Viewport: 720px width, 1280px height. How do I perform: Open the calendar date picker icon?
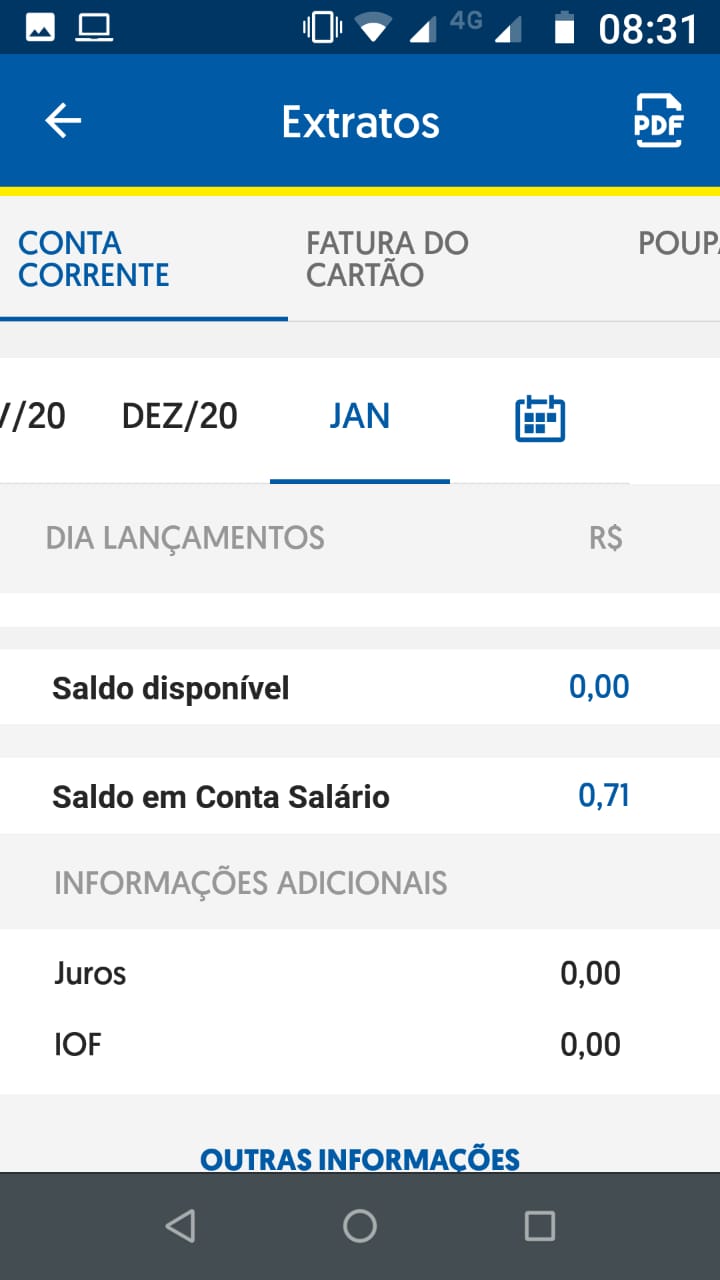click(540, 418)
